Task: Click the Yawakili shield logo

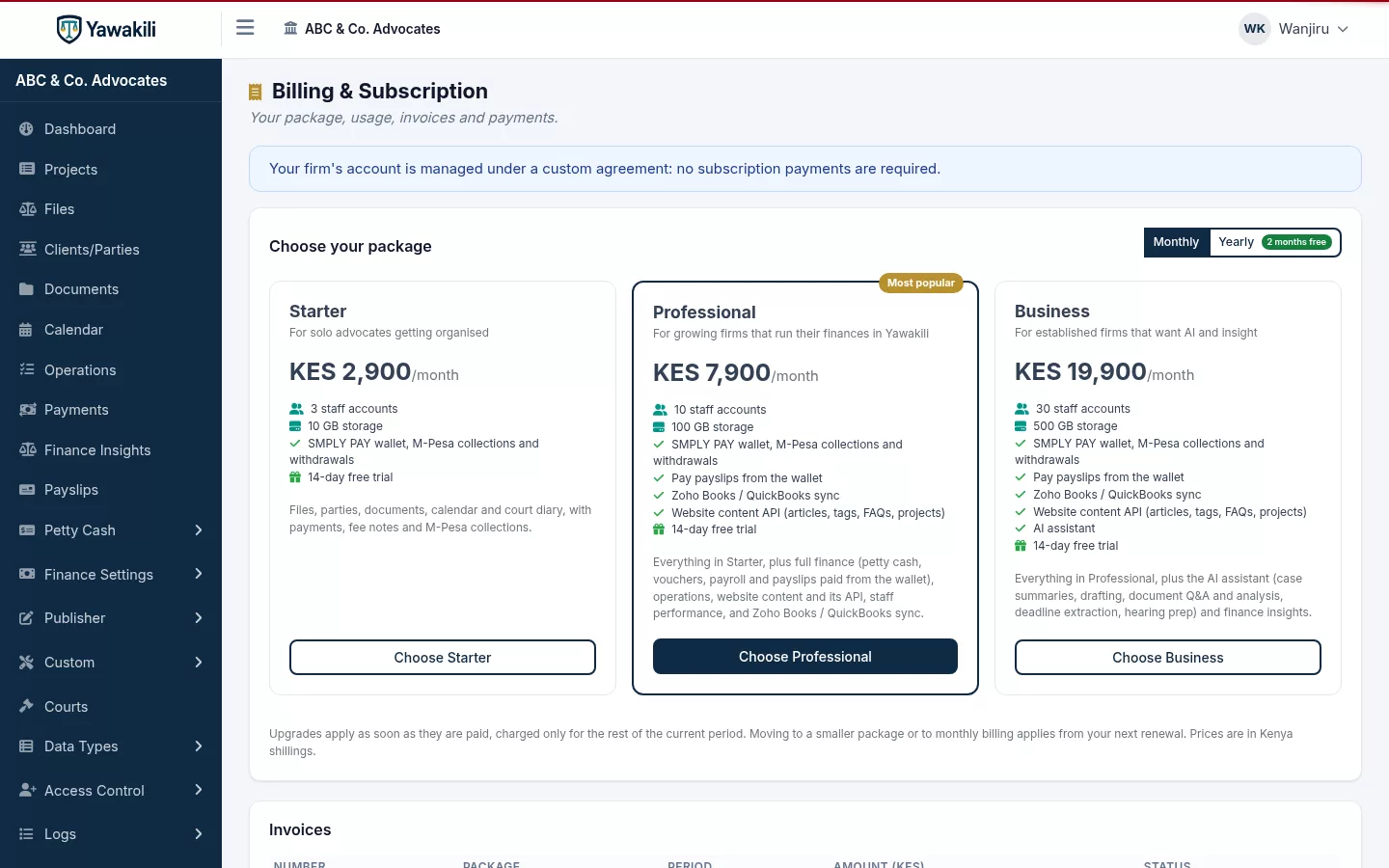Action: click(68, 29)
